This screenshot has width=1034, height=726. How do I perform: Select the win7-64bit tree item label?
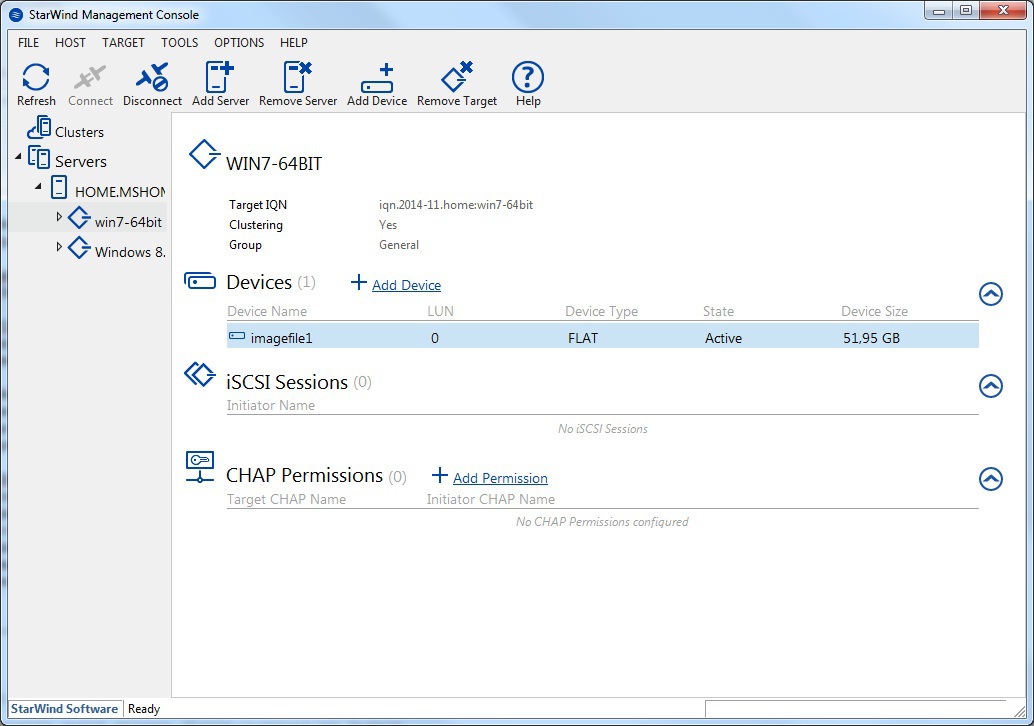click(x=128, y=222)
